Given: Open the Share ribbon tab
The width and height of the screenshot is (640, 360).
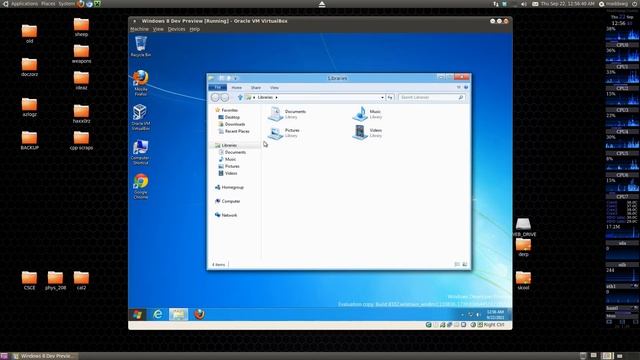Looking at the screenshot, I should (256, 88).
